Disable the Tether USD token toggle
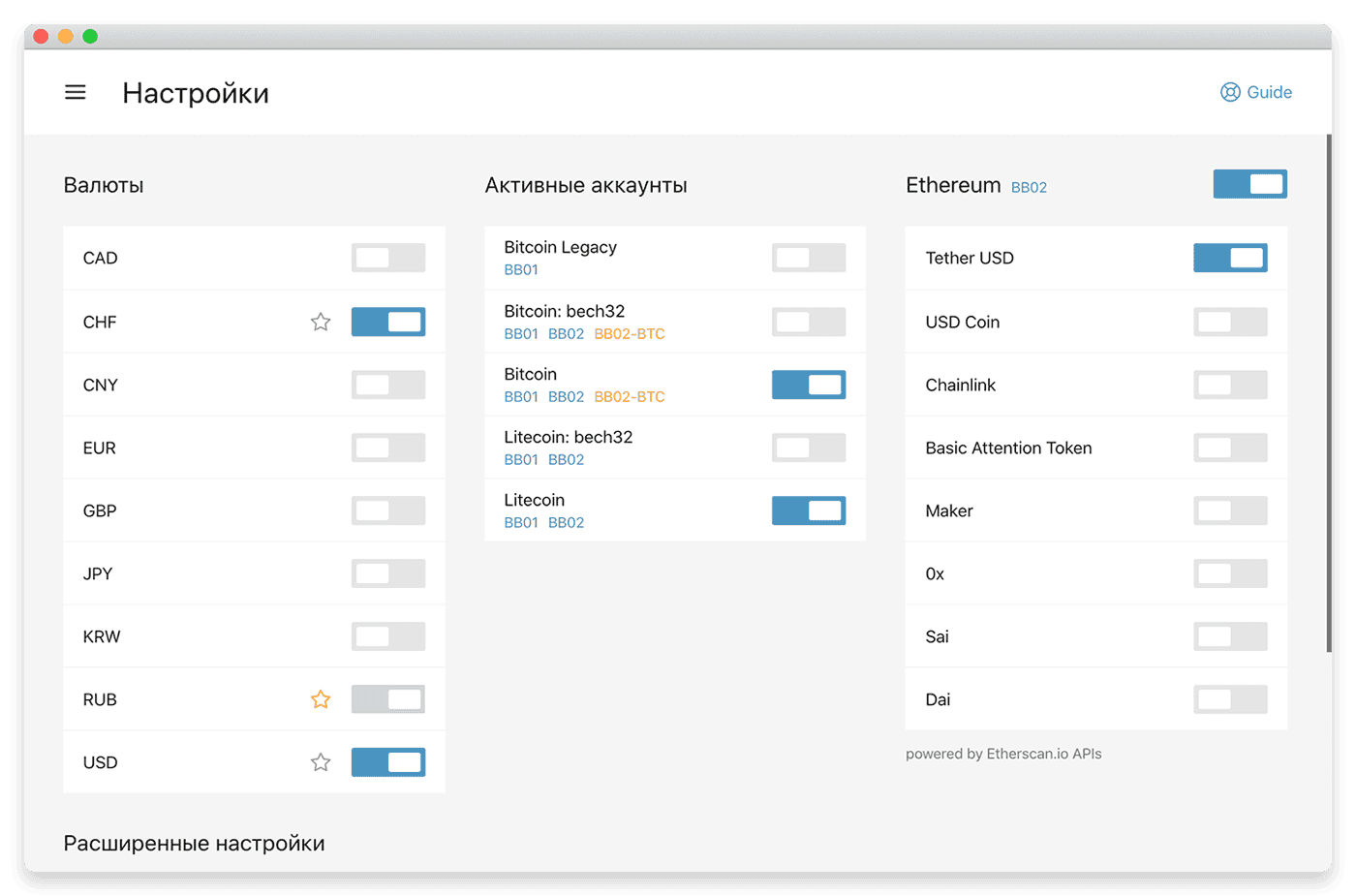Image resolution: width=1356 pixels, height=896 pixels. [1230, 258]
